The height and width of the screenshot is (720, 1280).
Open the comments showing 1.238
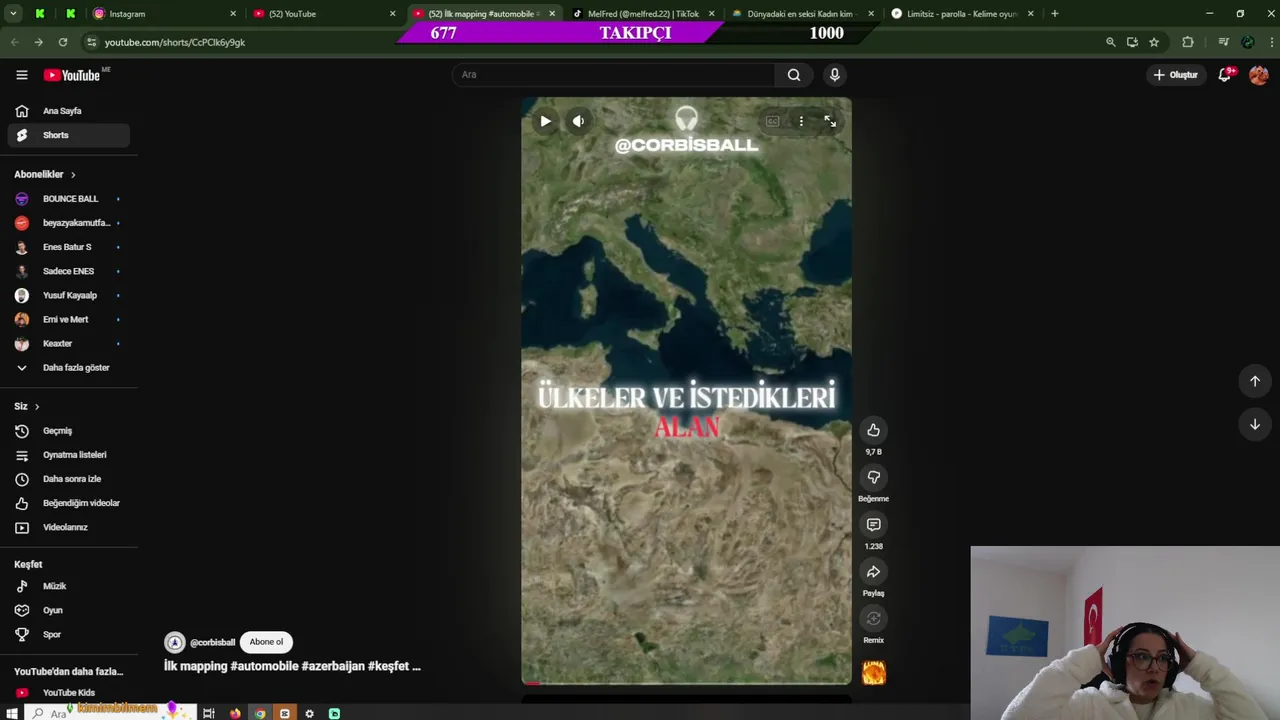tap(873, 525)
